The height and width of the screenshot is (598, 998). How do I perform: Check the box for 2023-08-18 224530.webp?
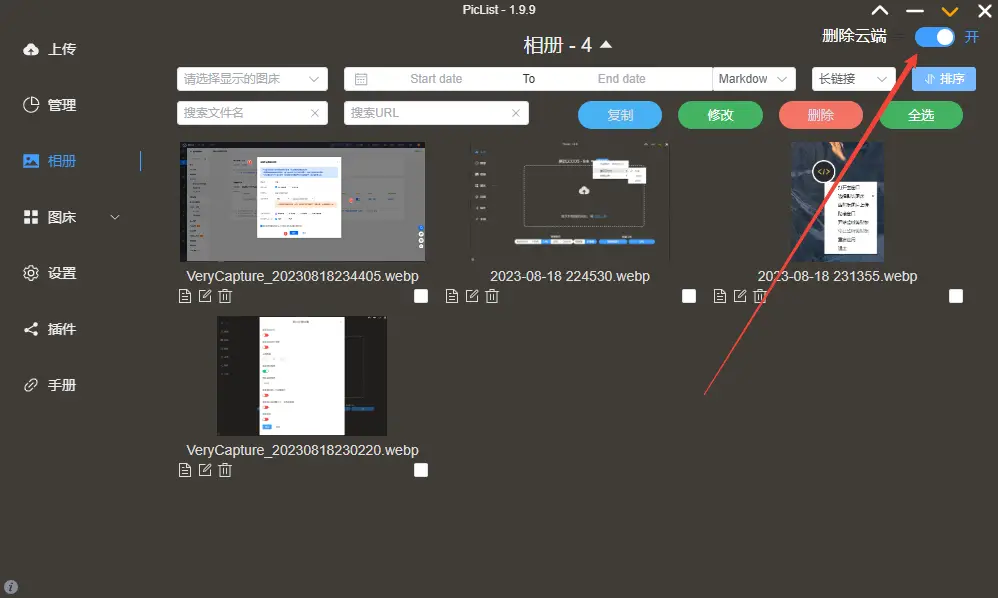pos(689,296)
